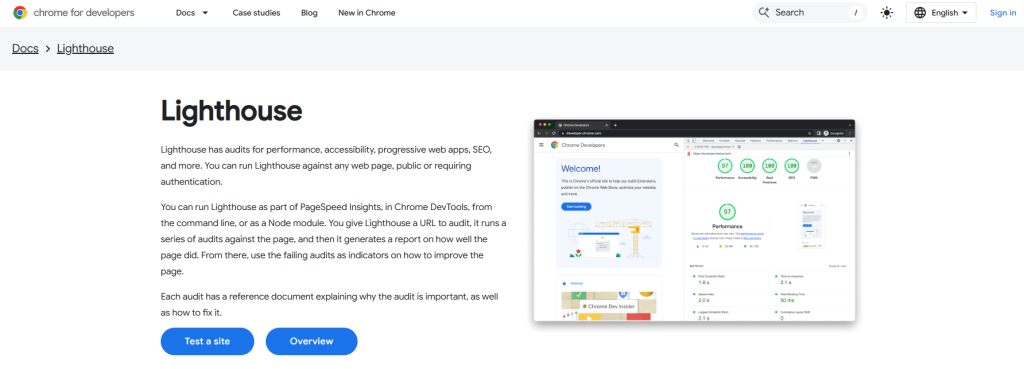Open Case studies in navigation
The image size is (1024, 369).
[x=257, y=12]
